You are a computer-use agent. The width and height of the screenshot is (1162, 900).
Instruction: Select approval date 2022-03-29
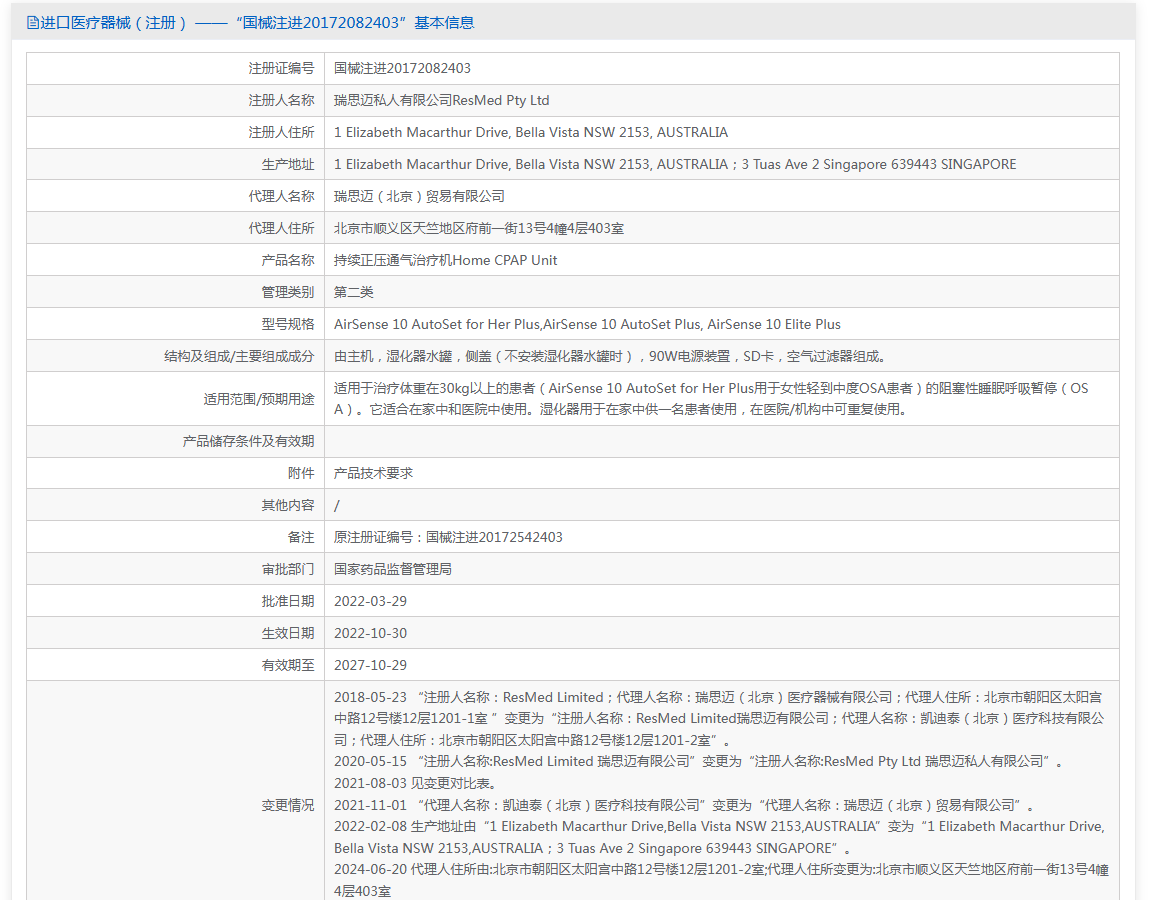point(371,601)
